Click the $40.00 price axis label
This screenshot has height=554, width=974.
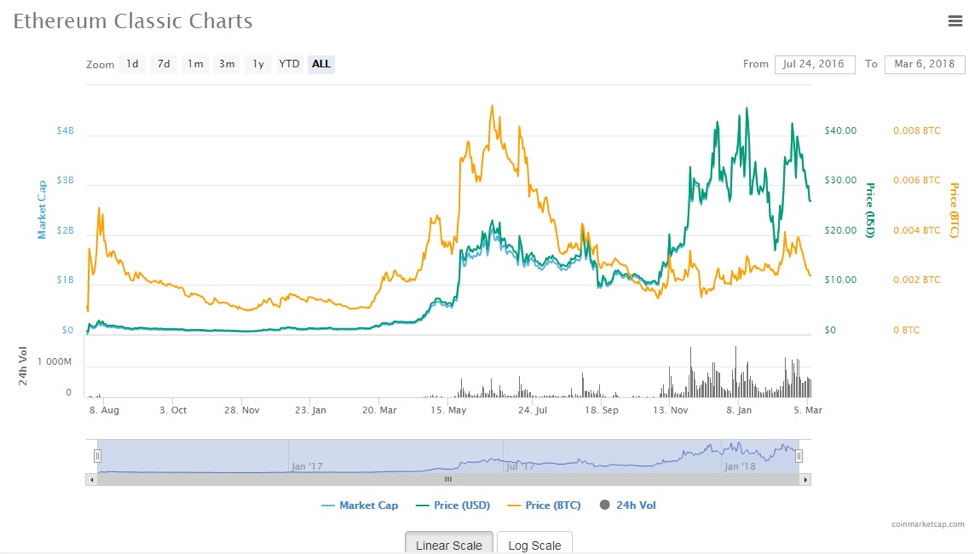click(x=840, y=130)
